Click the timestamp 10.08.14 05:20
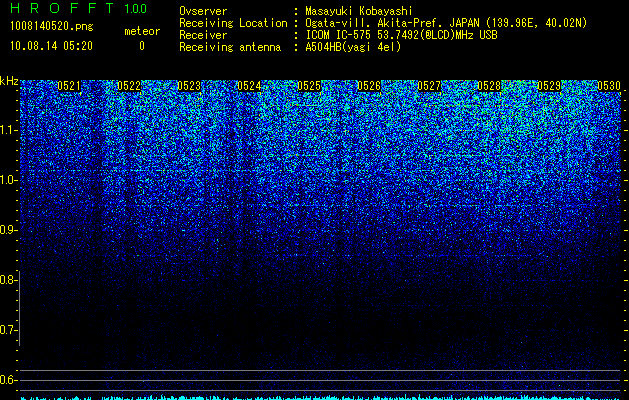 [51, 46]
